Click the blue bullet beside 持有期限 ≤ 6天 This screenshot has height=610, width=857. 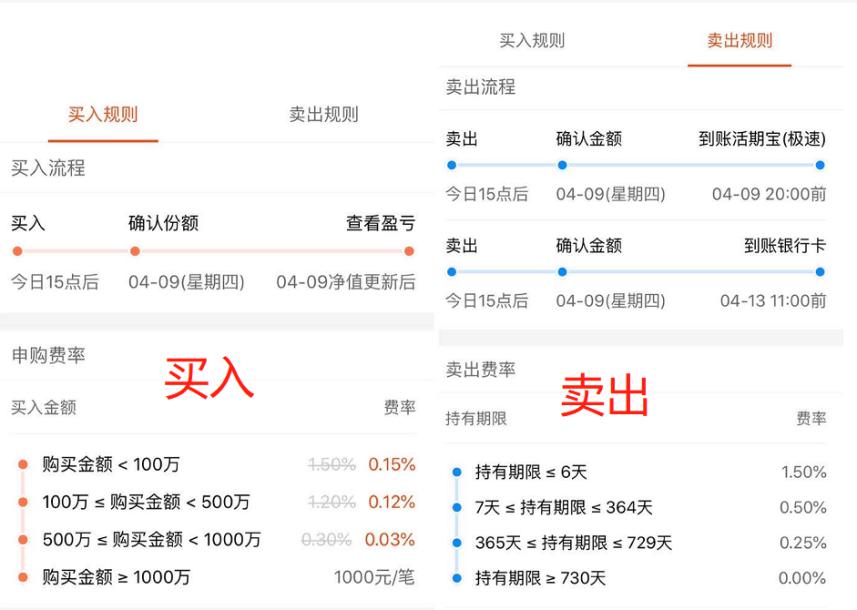tap(456, 472)
